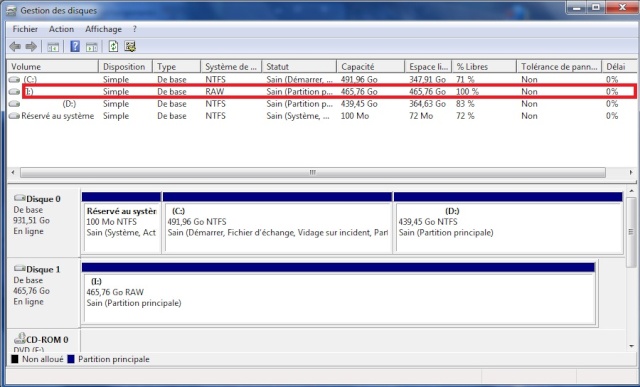640x387 pixels.
Task: Click the Disque 0 disk icon
Action: click(x=20, y=198)
